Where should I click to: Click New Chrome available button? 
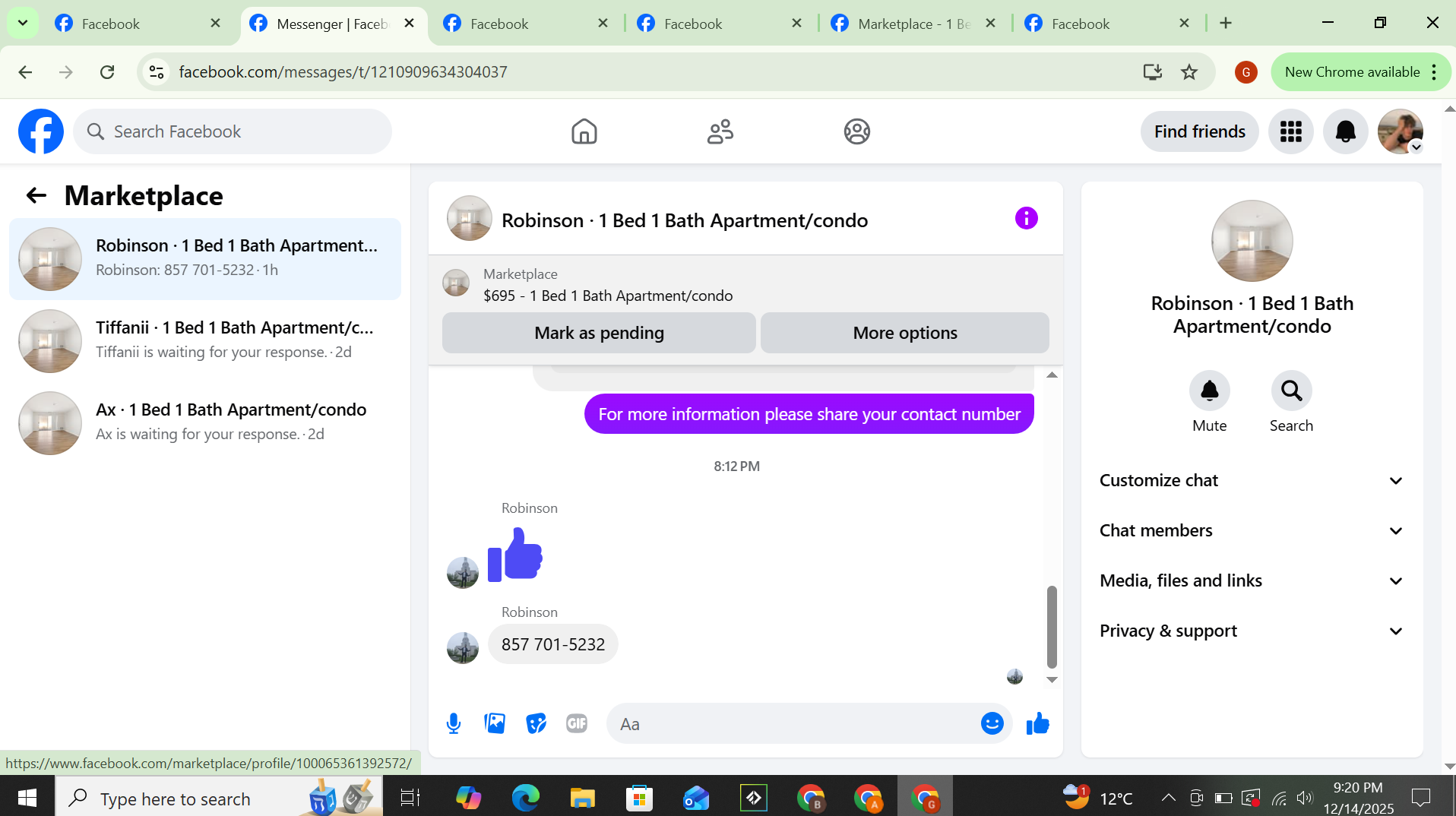(x=1352, y=72)
